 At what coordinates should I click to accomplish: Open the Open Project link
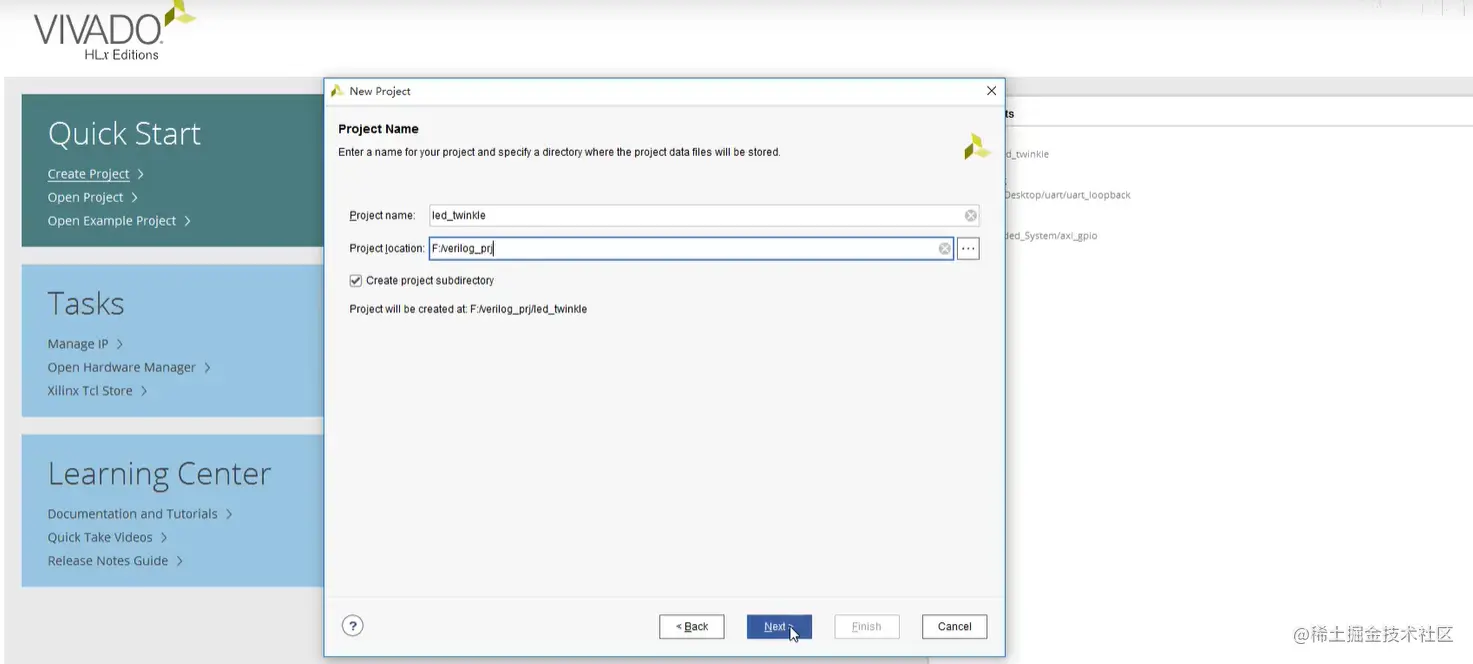click(x=86, y=197)
